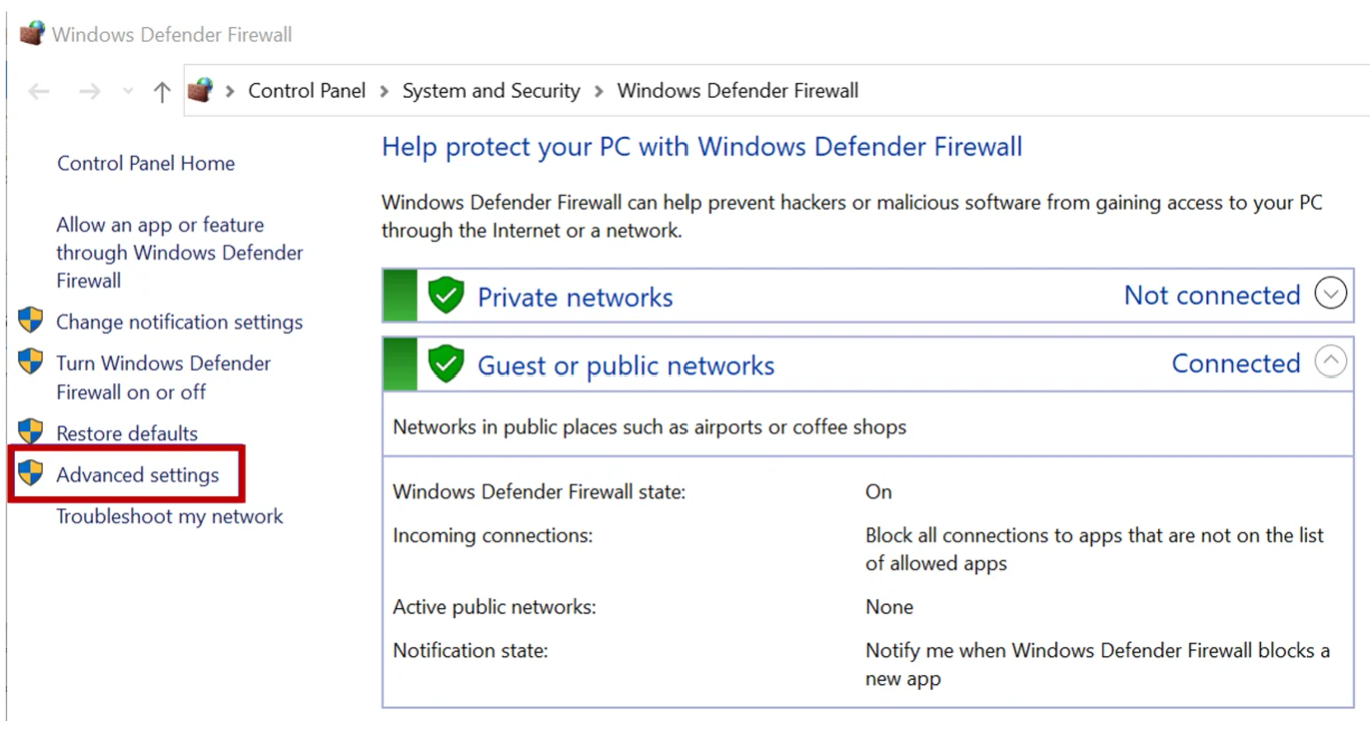Go back with the left arrow
The height and width of the screenshot is (750, 1370).
pos(39,92)
